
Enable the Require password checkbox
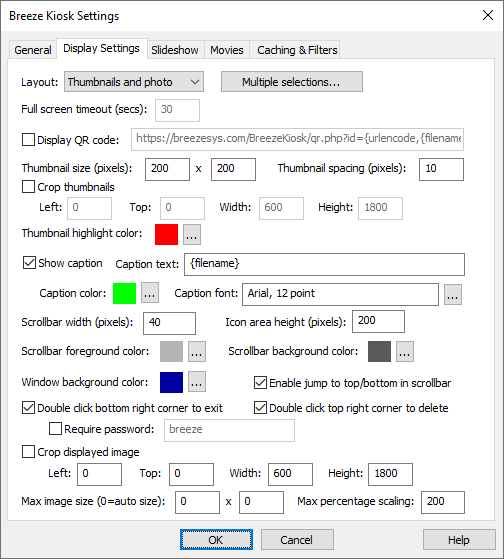pos(55,429)
